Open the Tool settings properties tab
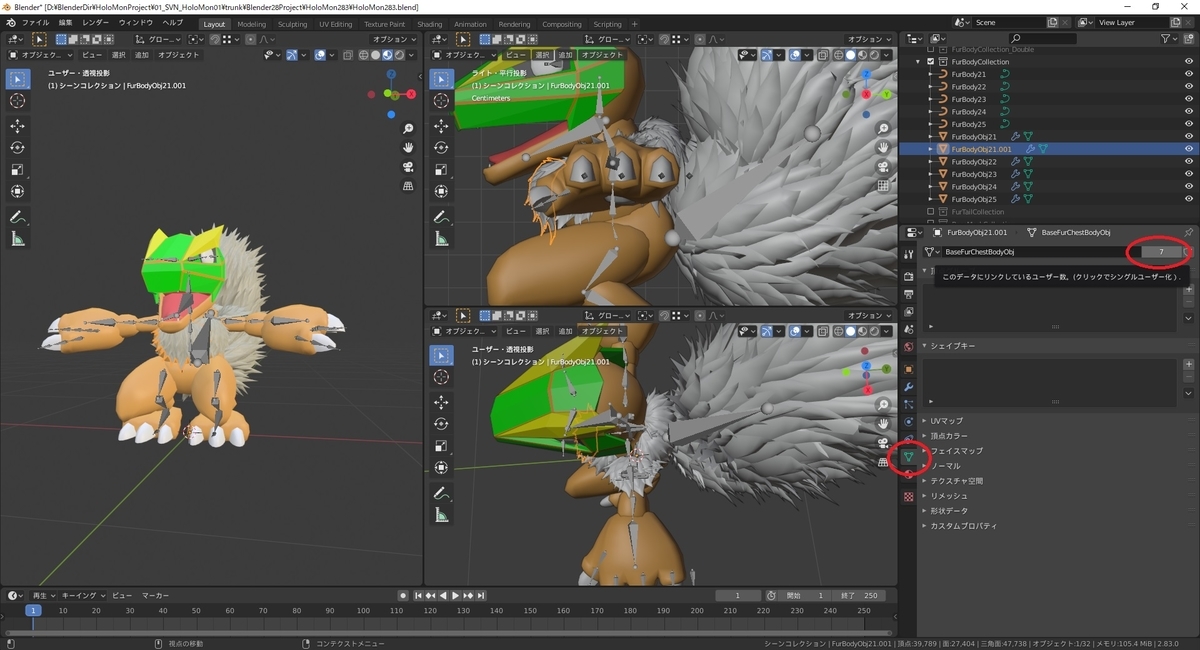 (908, 253)
